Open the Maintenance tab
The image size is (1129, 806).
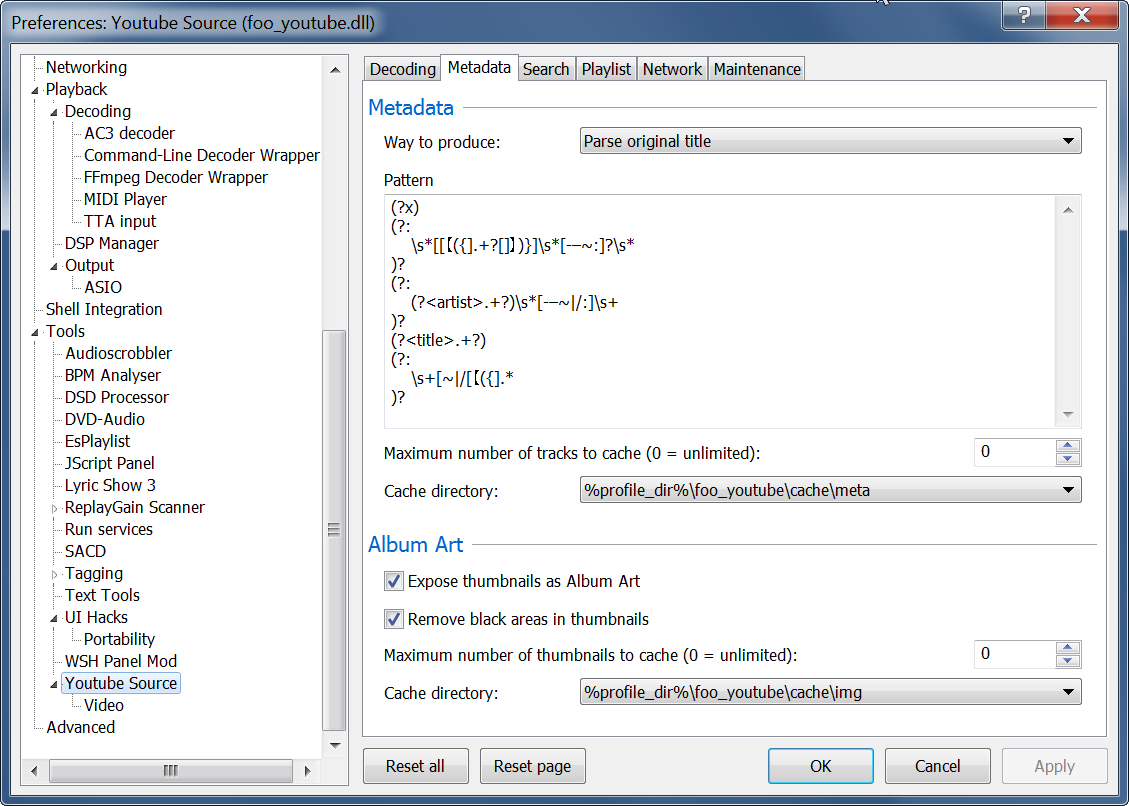click(x=757, y=69)
